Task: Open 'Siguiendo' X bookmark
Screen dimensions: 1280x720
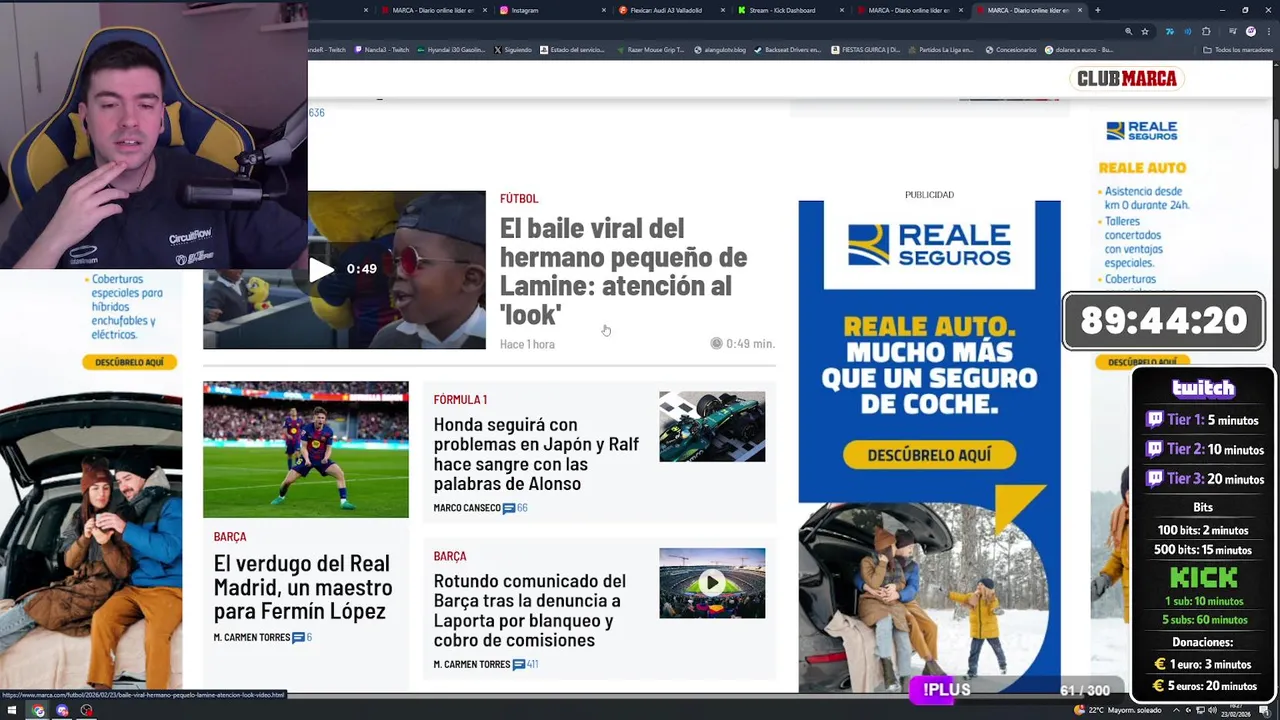Action: 512,49
